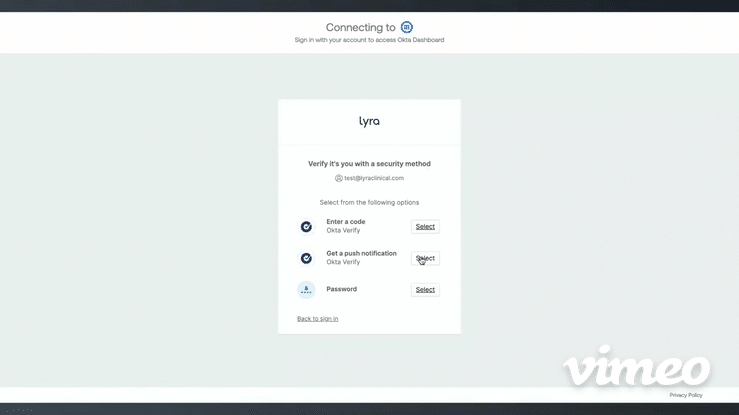739x415 pixels.
Task: Go back to sign in
Action: pyautogui.click(x=317, y=319)
